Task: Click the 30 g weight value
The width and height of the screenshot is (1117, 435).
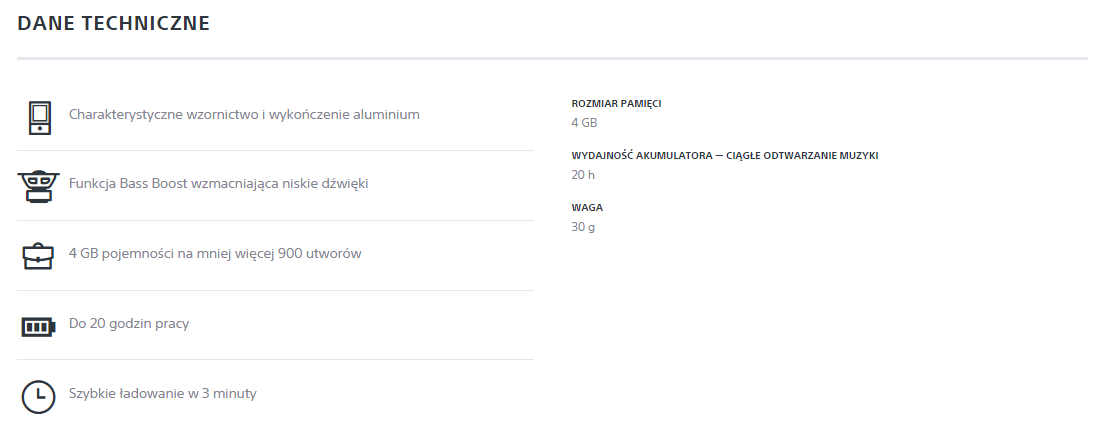Action: click(x=583, y=227)
